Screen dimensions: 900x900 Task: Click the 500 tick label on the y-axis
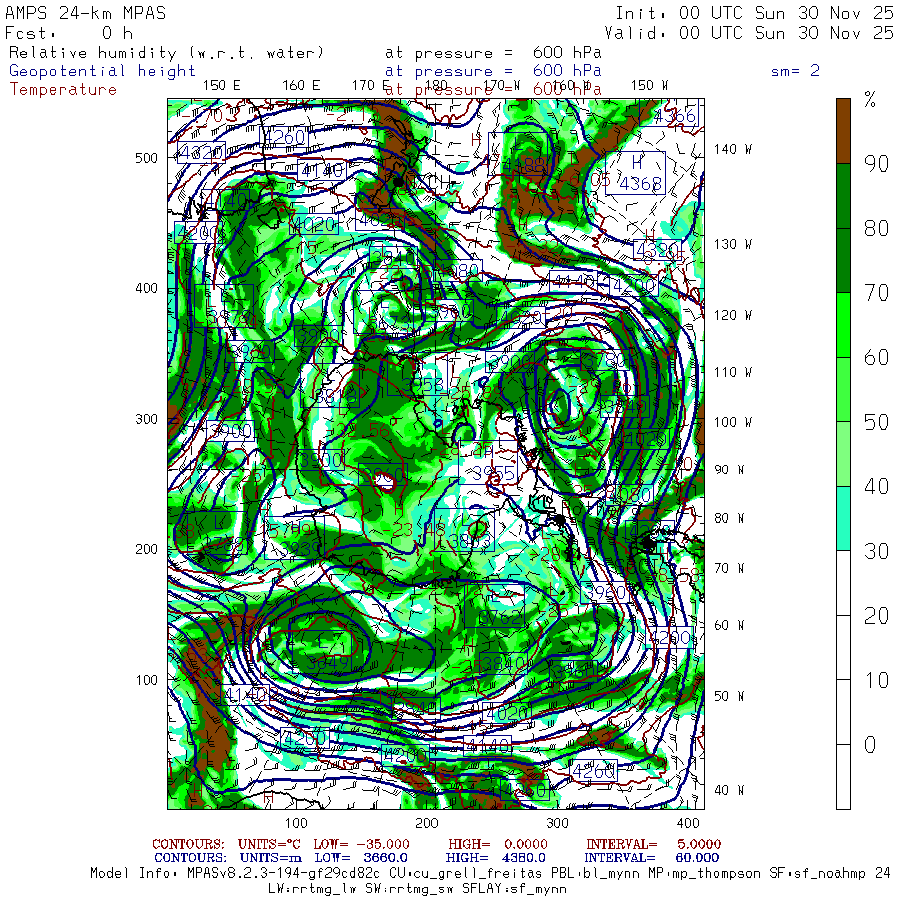tap(146, 158)
